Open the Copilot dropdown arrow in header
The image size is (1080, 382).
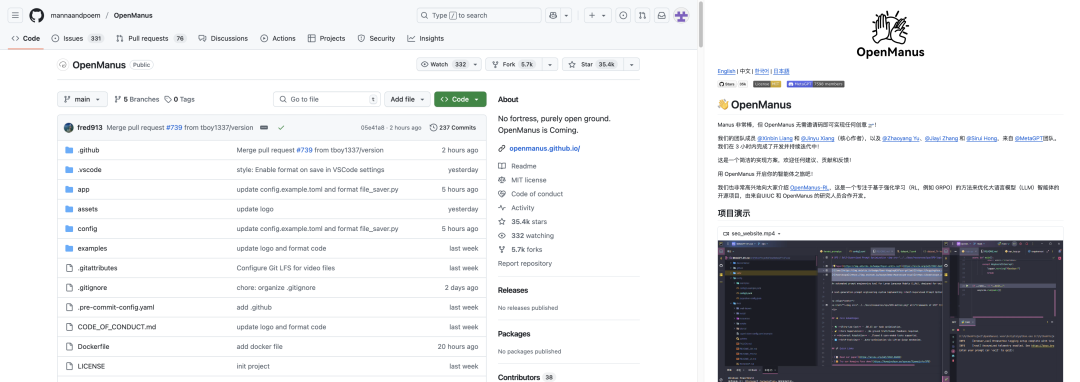[x=567, y=15]
